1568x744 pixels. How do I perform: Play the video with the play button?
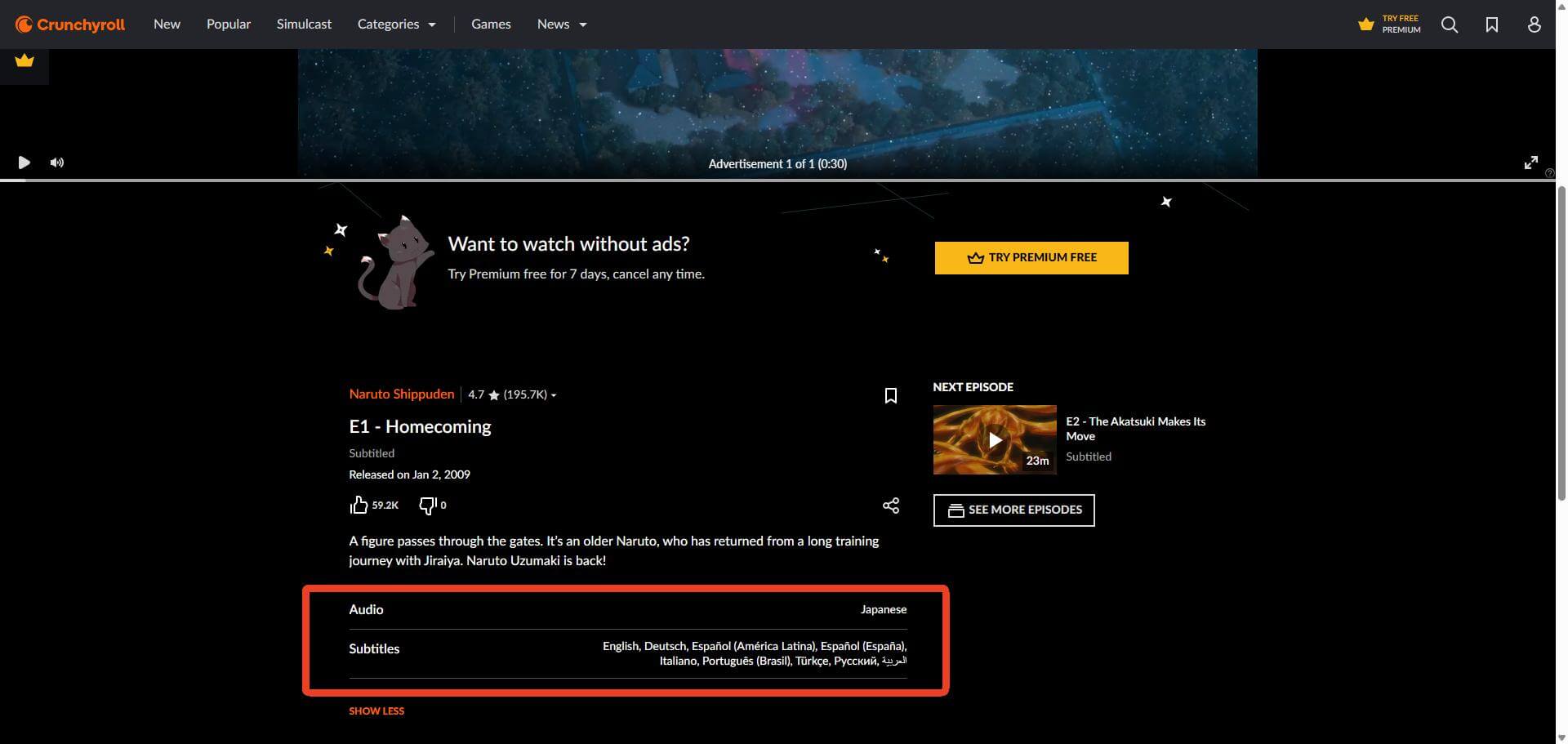coord(24,163)
